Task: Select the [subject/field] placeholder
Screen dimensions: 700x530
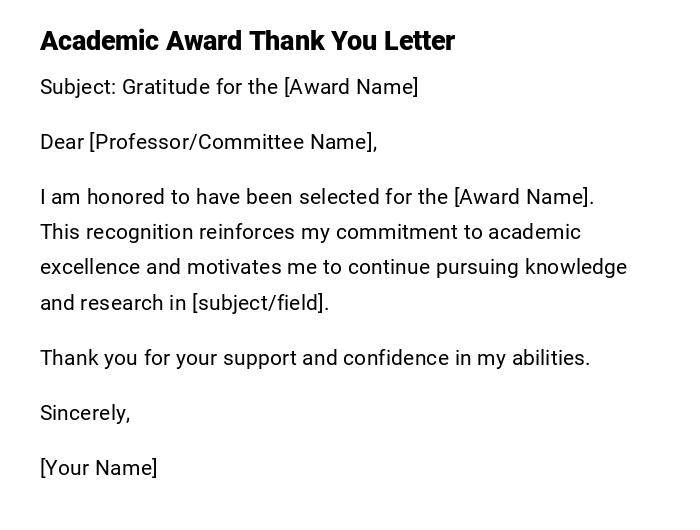Action: [x=258, y=303]
